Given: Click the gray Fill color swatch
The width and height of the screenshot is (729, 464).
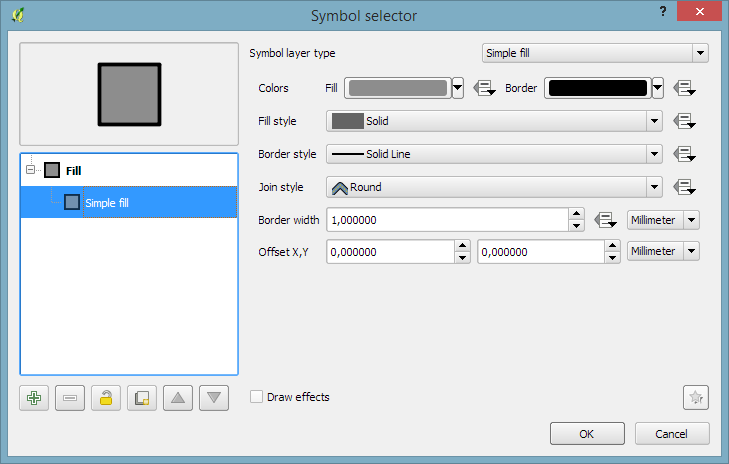Looking at the screenshot, I should [397, 88].
